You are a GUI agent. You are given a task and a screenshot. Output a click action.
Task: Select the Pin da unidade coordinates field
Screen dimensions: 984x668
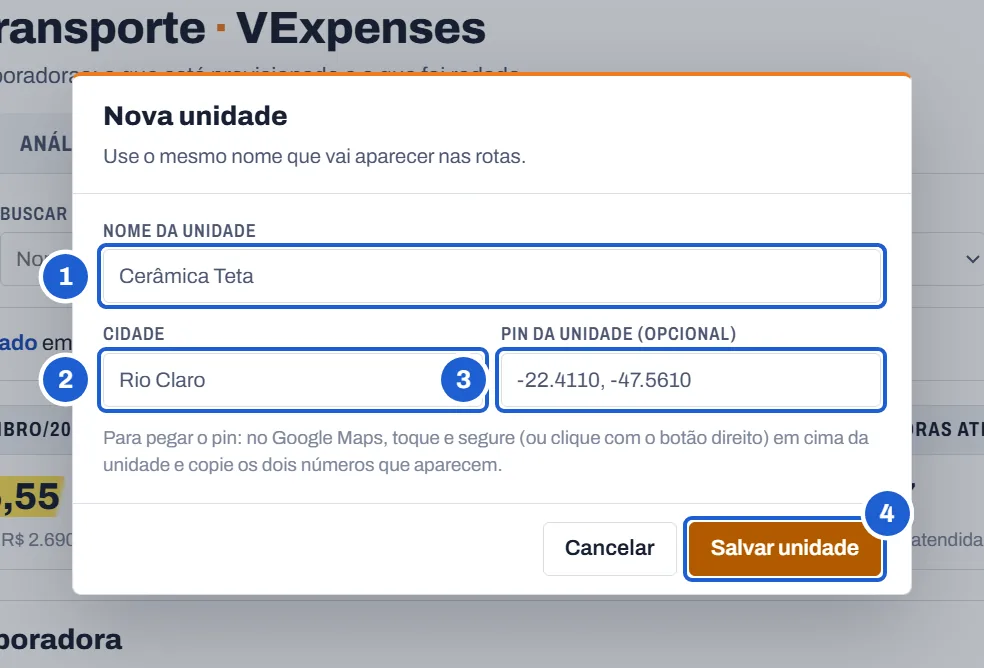[x=691, y=380]
